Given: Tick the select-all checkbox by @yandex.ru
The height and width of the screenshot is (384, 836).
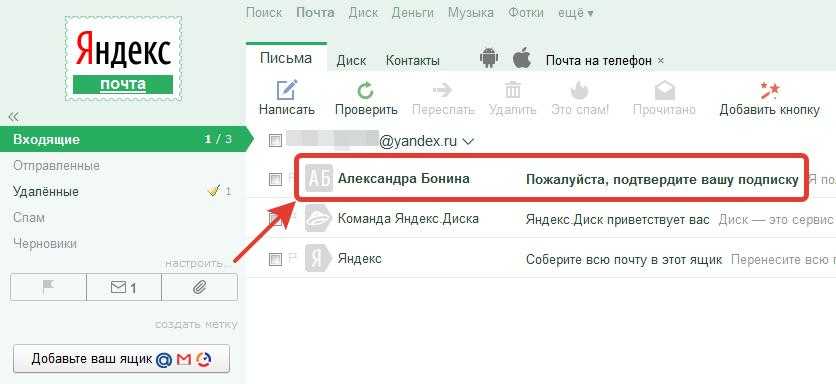Looking at the screenshot, I should coord(275,141).
